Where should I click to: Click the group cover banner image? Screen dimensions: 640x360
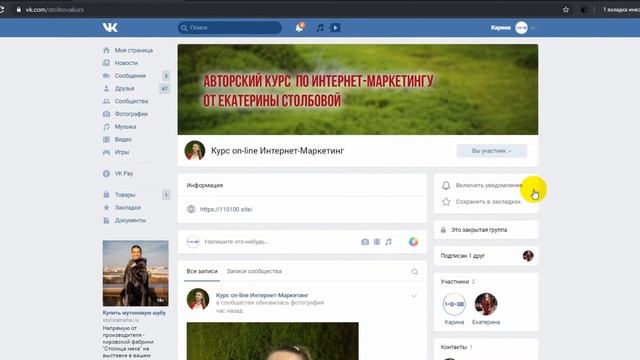tap(358, 89)
